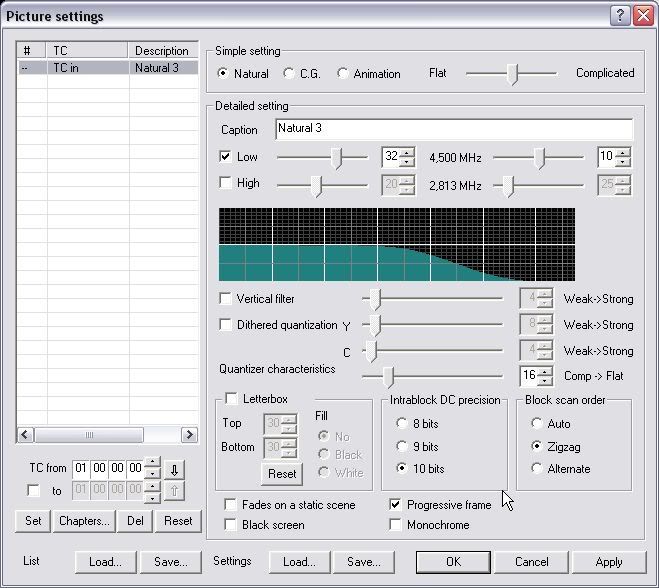The image size is (659, 588).
Task: Select 8 bits Intrablock DC precision
Action: 402,424
